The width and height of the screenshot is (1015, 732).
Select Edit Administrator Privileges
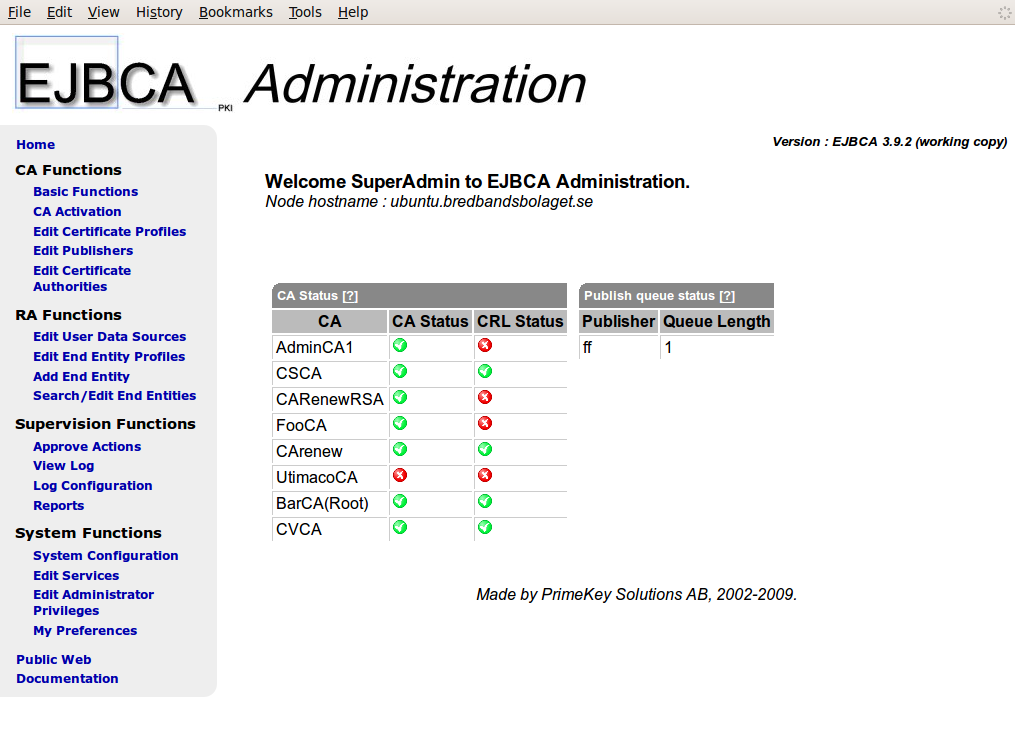(x=93, y=602)
